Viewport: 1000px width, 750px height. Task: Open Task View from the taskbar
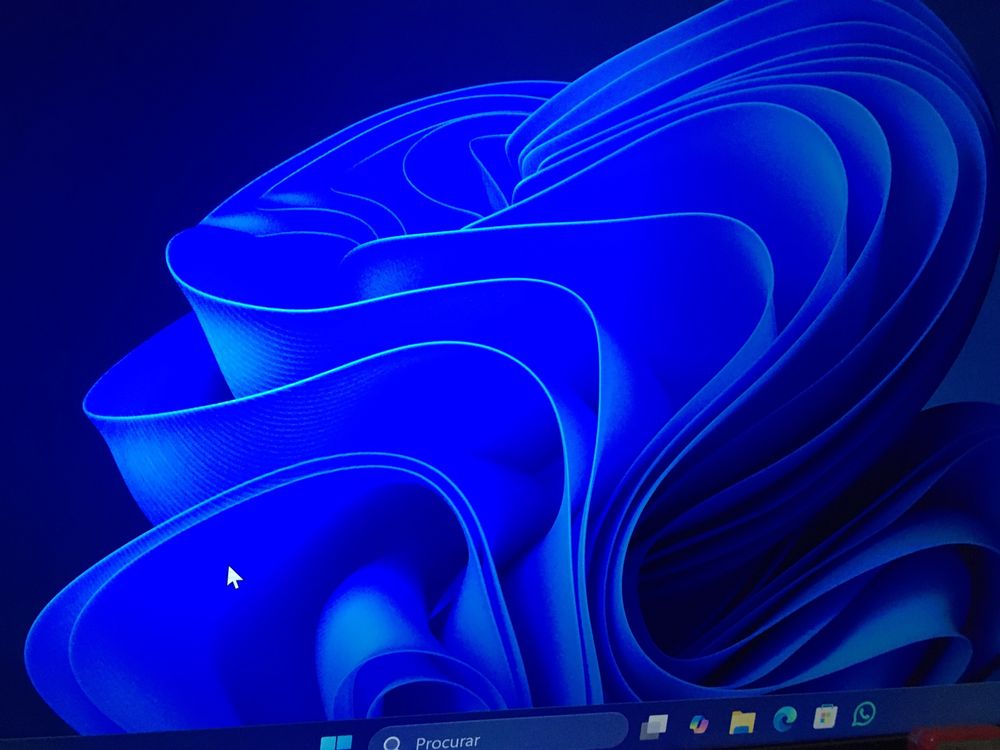(x=654, y=726)
